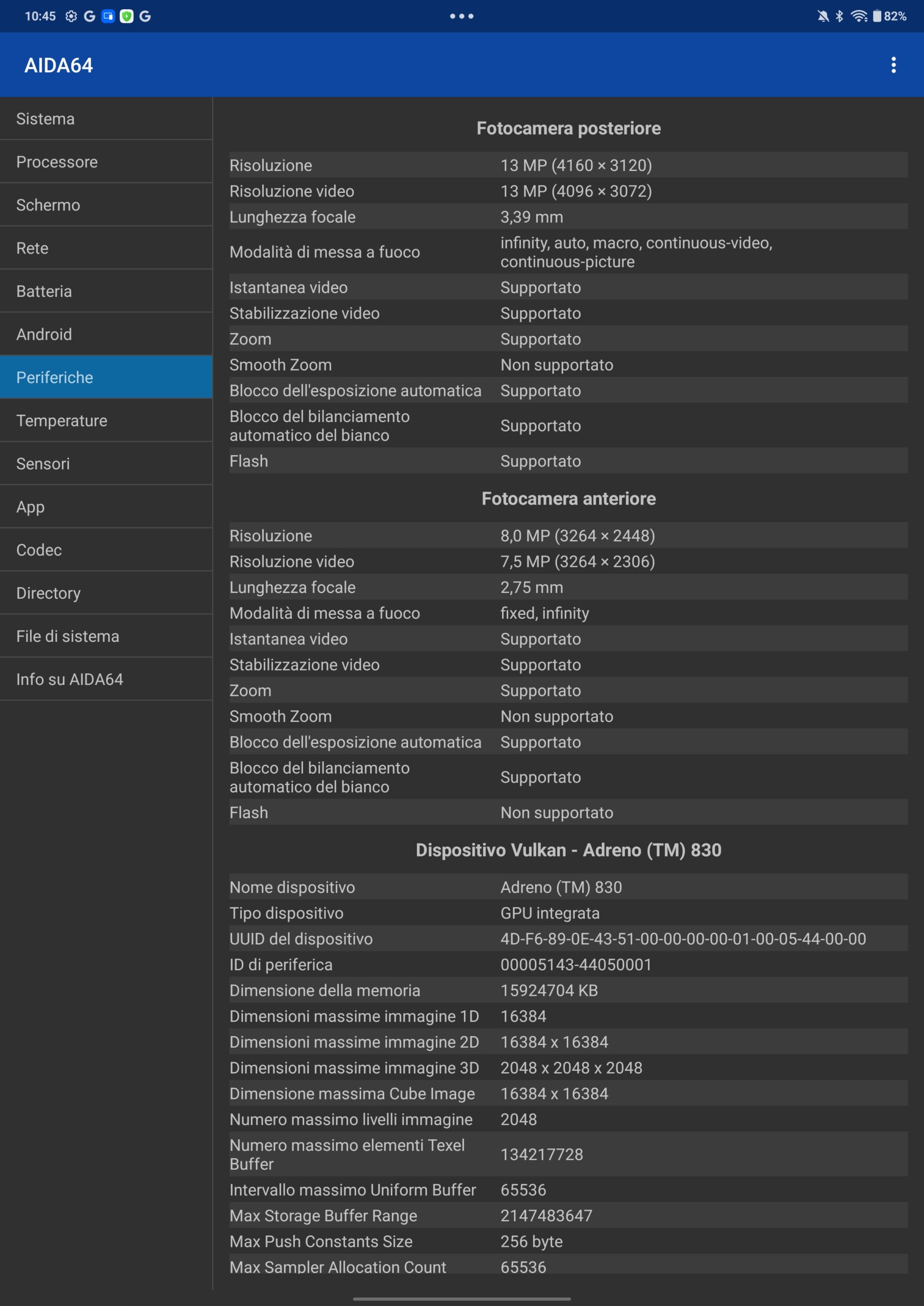Show the Sensori section

click(x=106, y=464)
